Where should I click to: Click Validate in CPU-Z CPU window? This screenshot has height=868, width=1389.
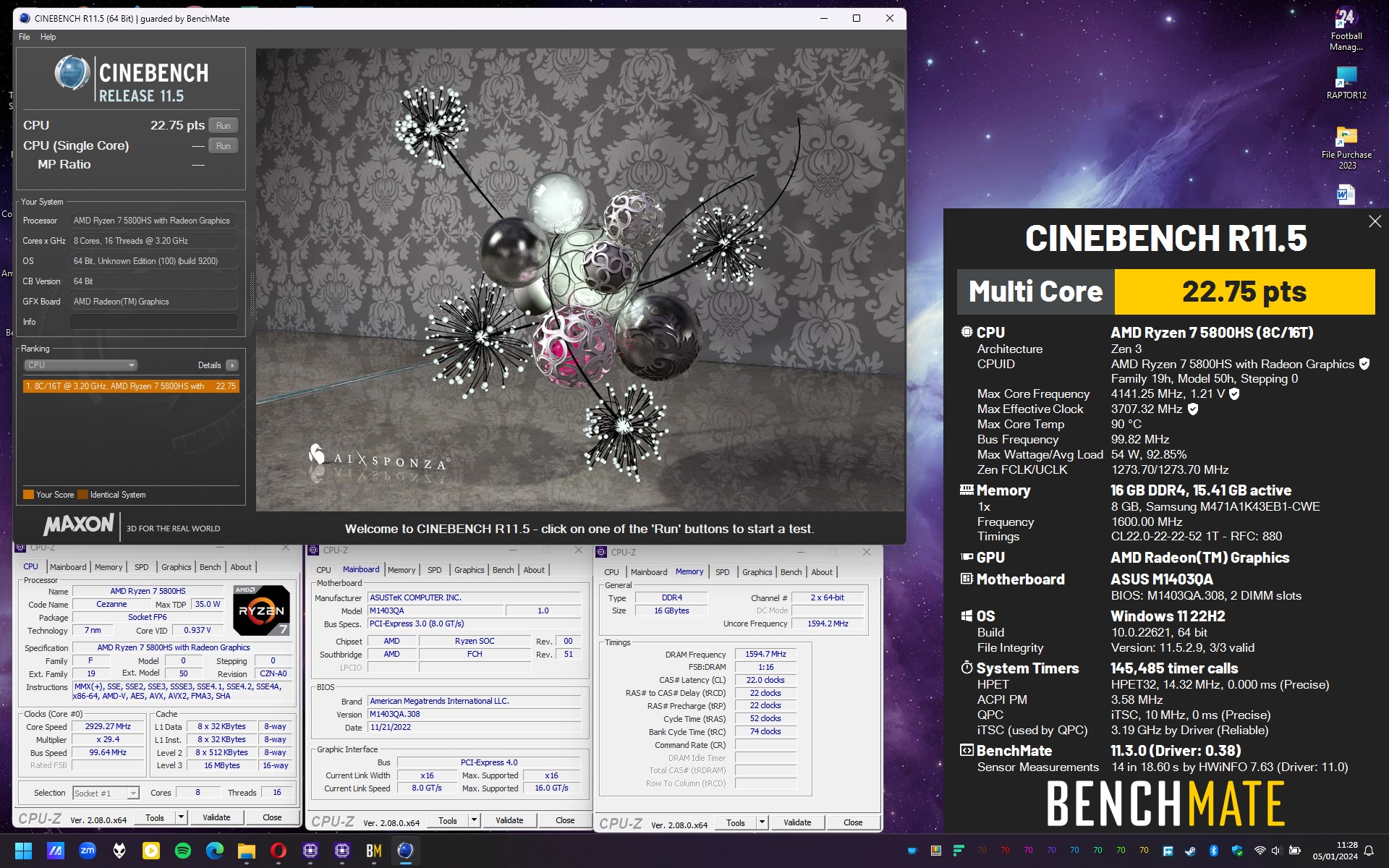click(216, 817)
